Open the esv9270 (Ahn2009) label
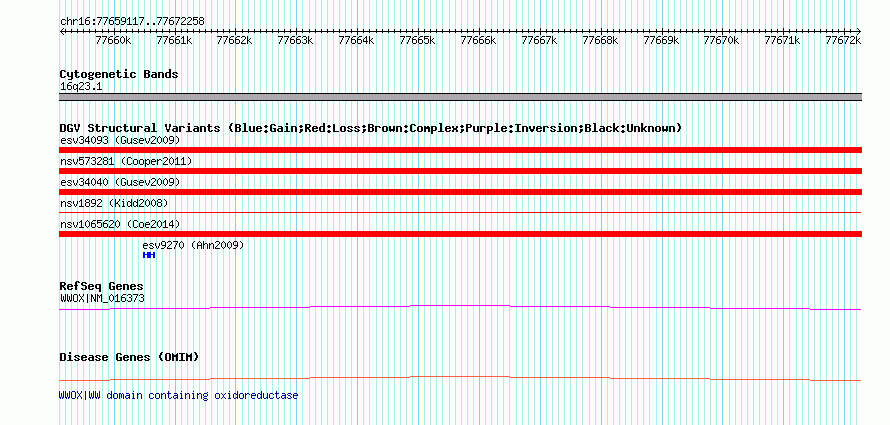This screenshot has width=890, height=425. pyautogui.click(x=193, y=245)
